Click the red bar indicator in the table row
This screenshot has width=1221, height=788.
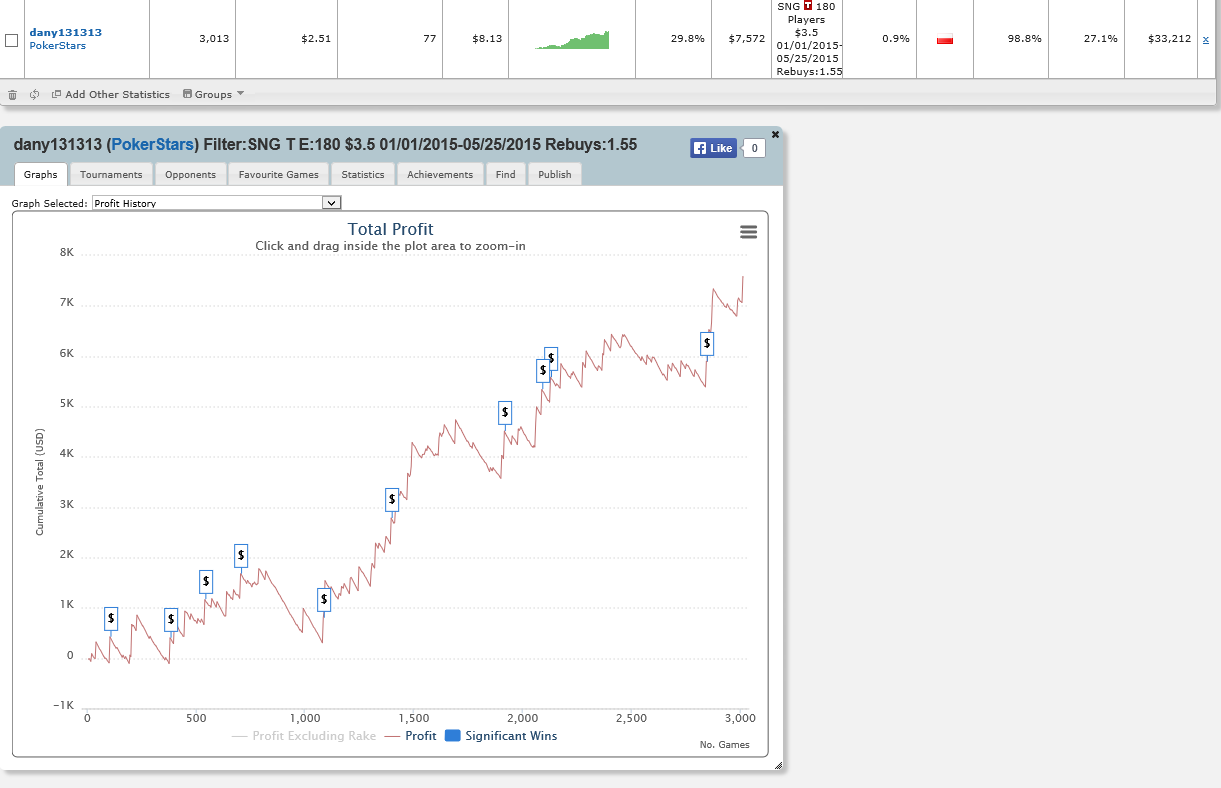coord(945,40)
